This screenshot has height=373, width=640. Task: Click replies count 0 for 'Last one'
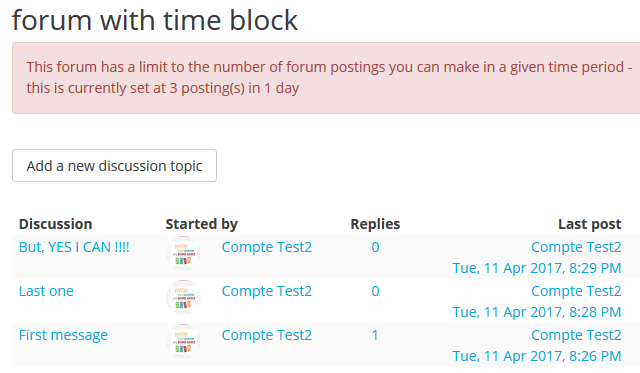376,291
